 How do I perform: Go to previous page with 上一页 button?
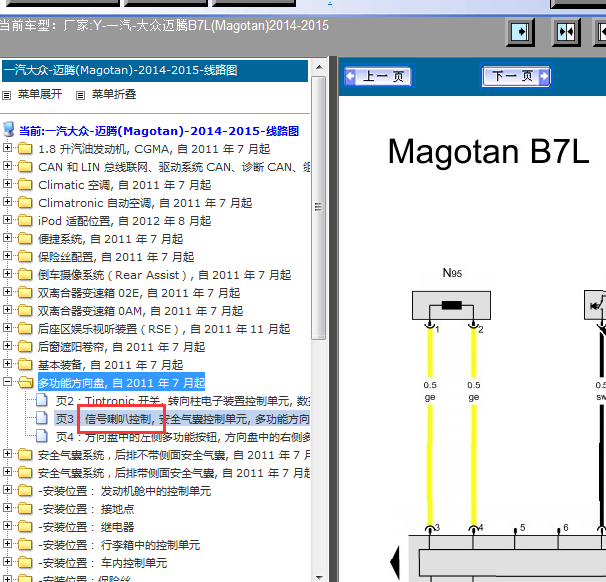pos(378,76)
